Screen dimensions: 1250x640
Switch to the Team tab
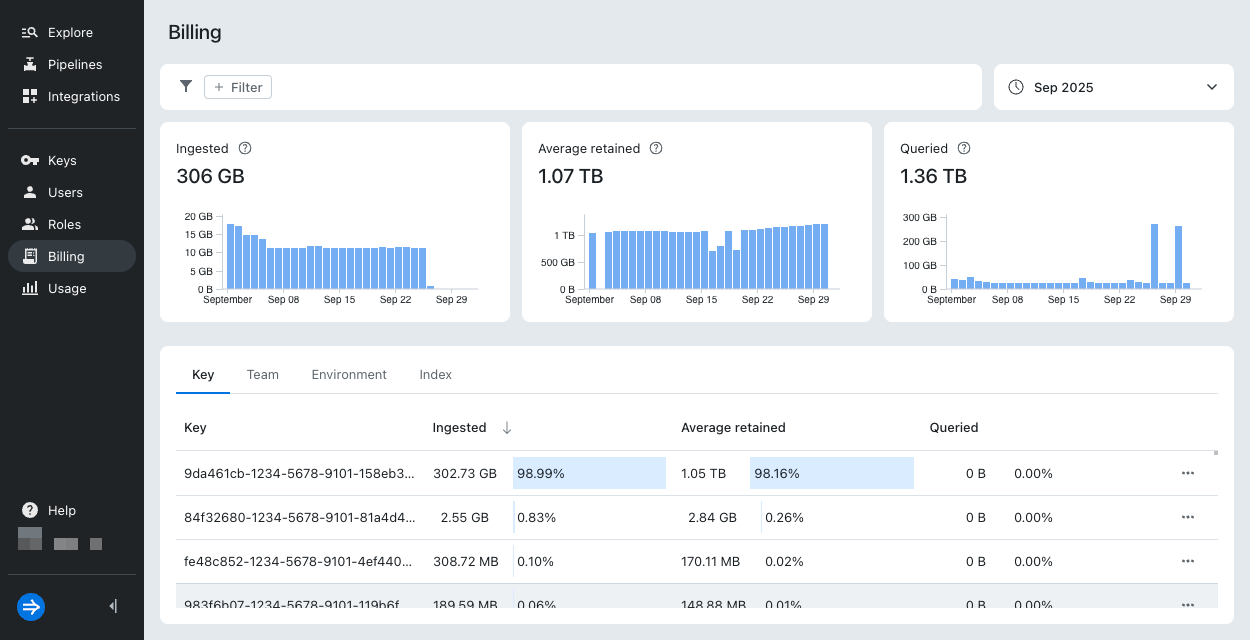[263, 375]
